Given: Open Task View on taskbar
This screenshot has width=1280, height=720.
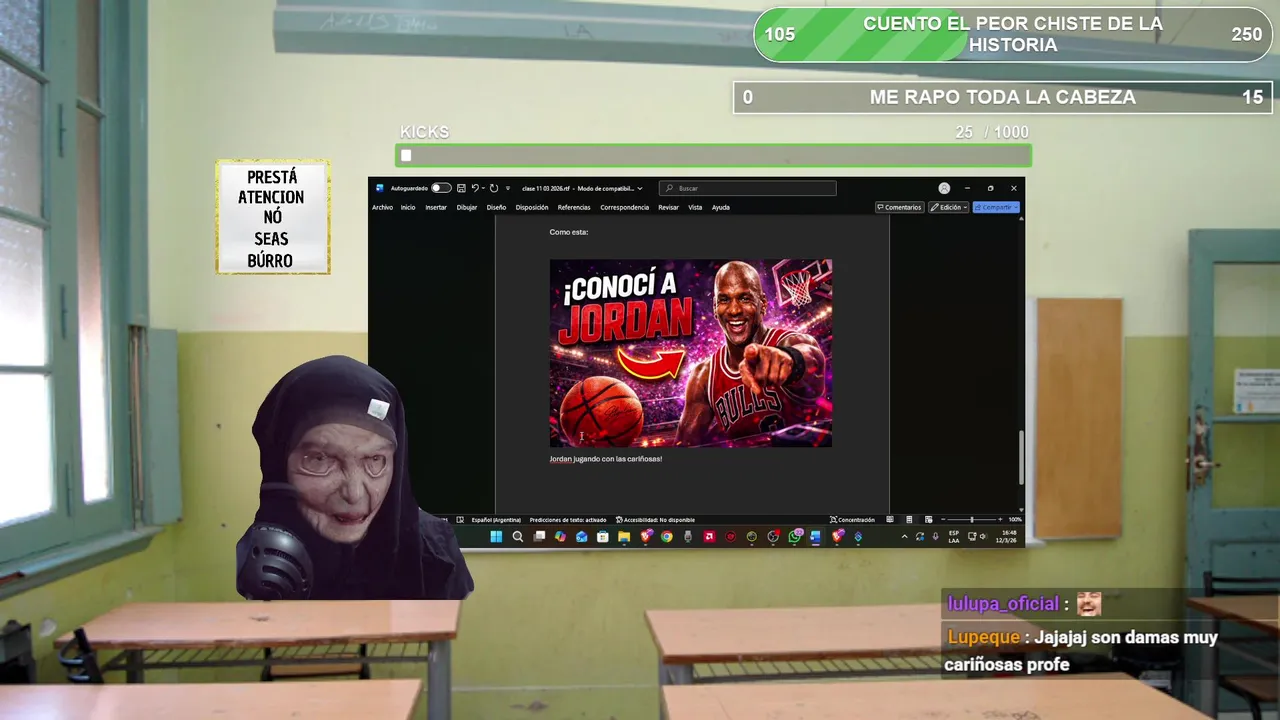Looking at the screenshot, I should [x=539, y=537].
